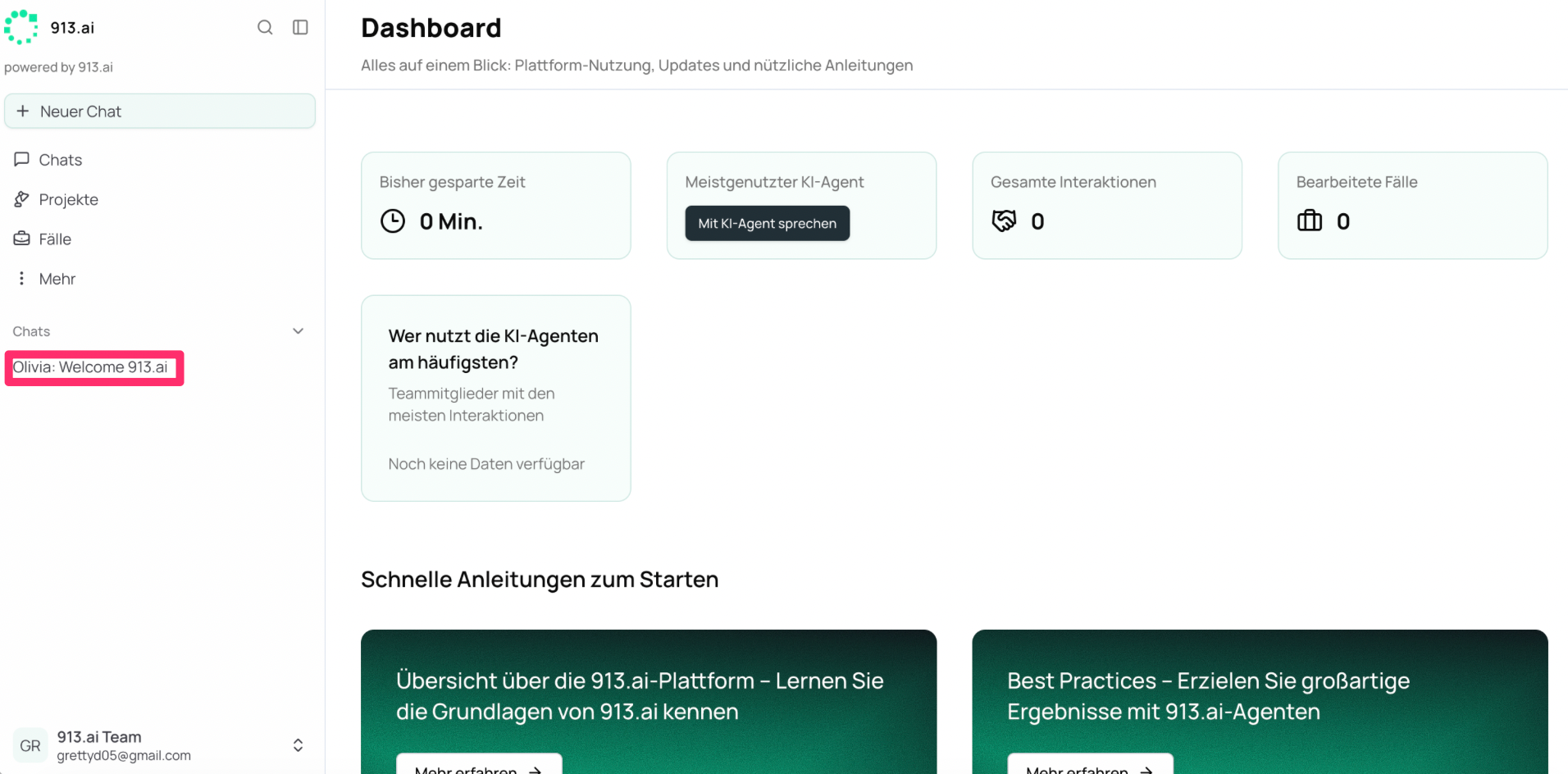Screen dimensions: 1568x774
Task: Click the grettyd05@gmail.com email text
Action: 124,756
